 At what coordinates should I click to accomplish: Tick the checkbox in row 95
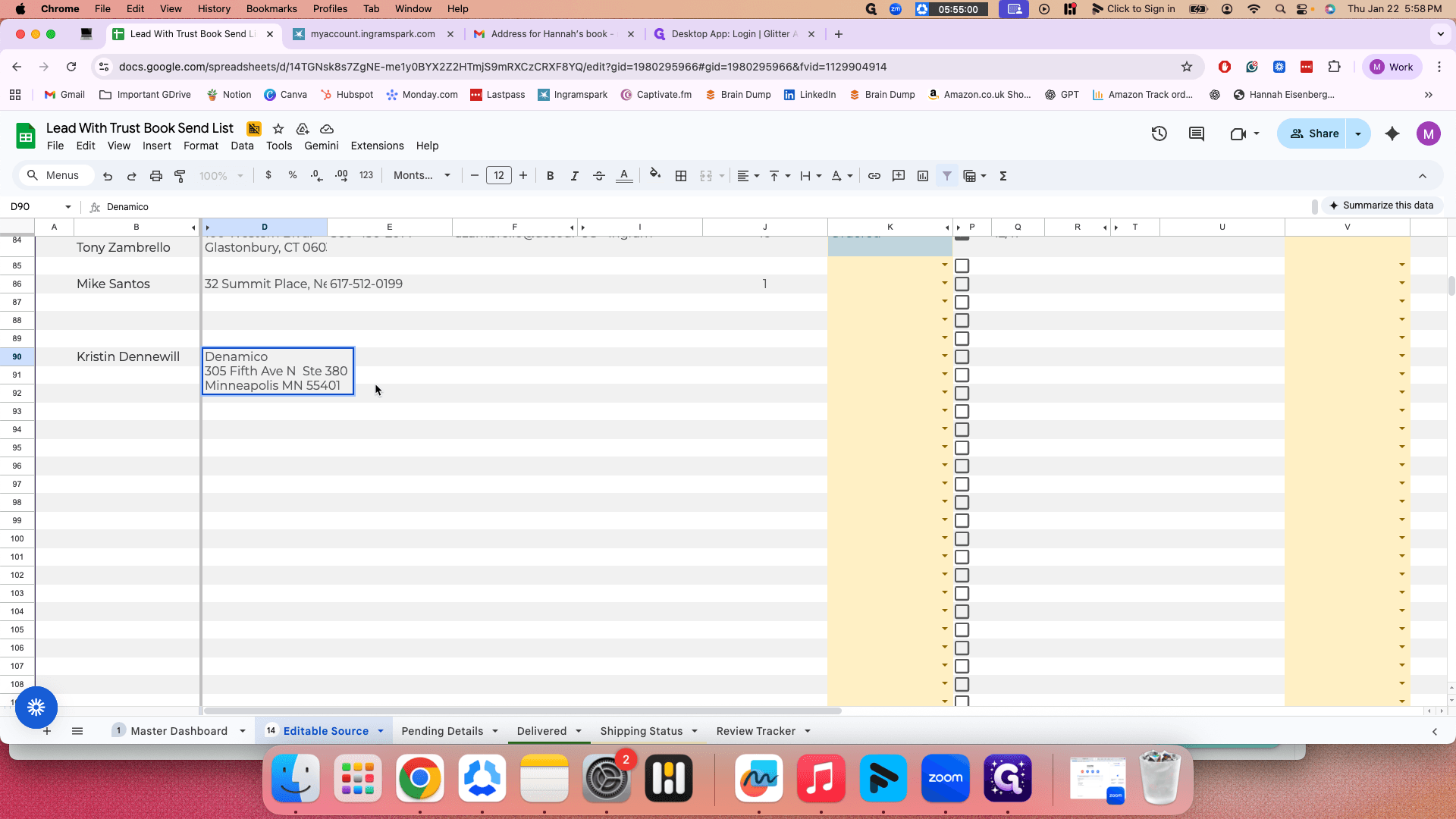point(962,448)
